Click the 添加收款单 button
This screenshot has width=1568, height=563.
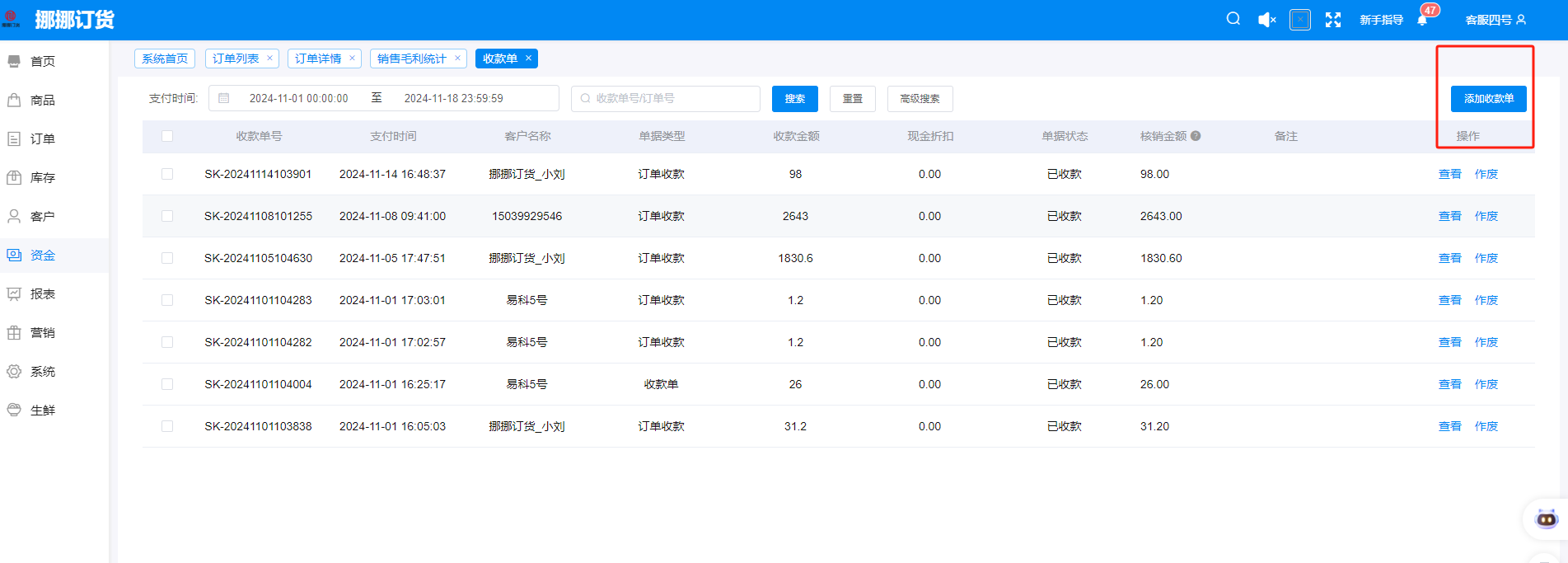(1488, 99)
